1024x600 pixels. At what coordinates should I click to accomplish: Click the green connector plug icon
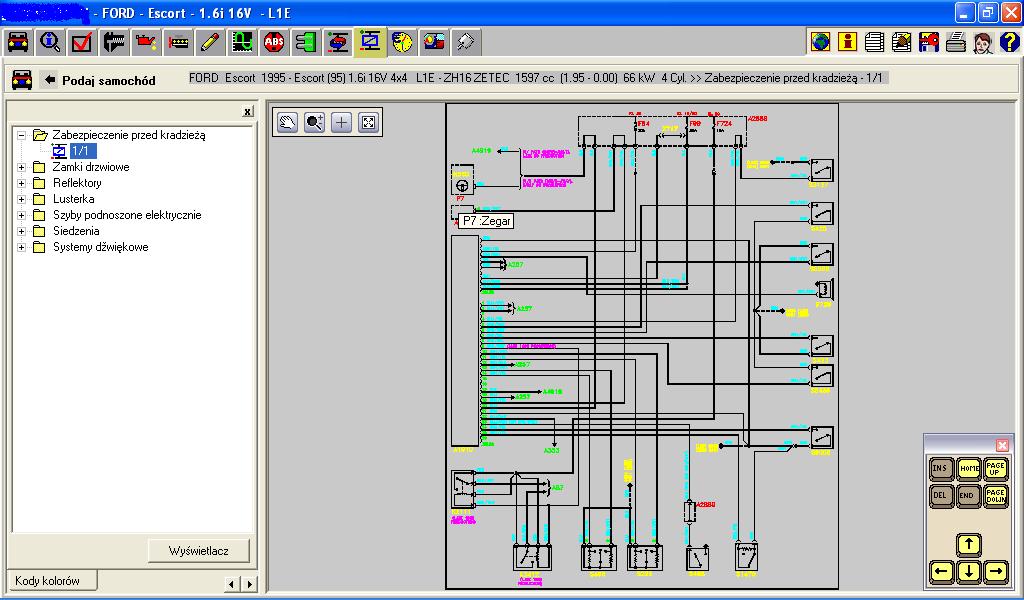click(306, 42)
